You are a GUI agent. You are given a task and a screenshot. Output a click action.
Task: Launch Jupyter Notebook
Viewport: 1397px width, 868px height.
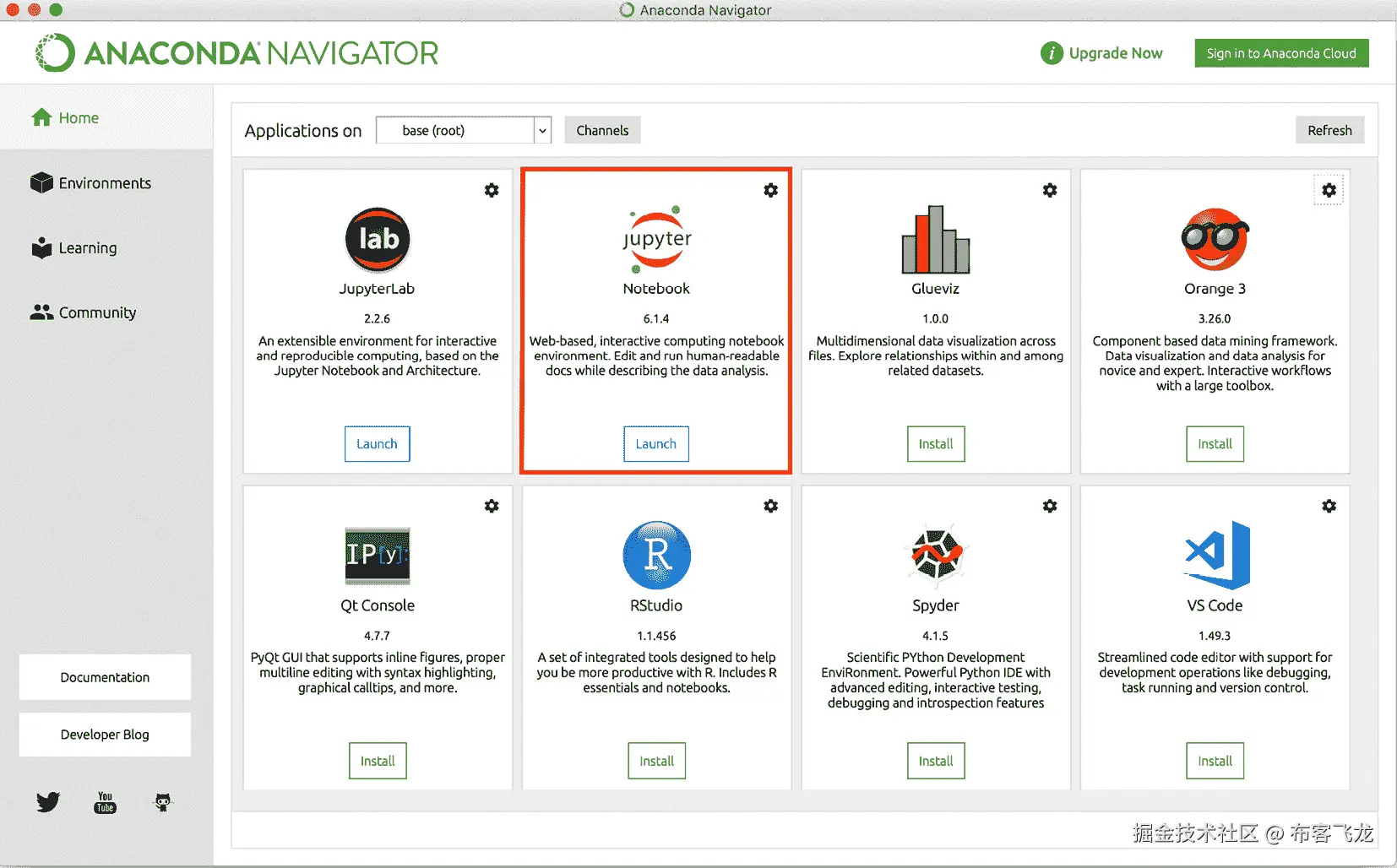pyautogui.click(x=656, y=443)
